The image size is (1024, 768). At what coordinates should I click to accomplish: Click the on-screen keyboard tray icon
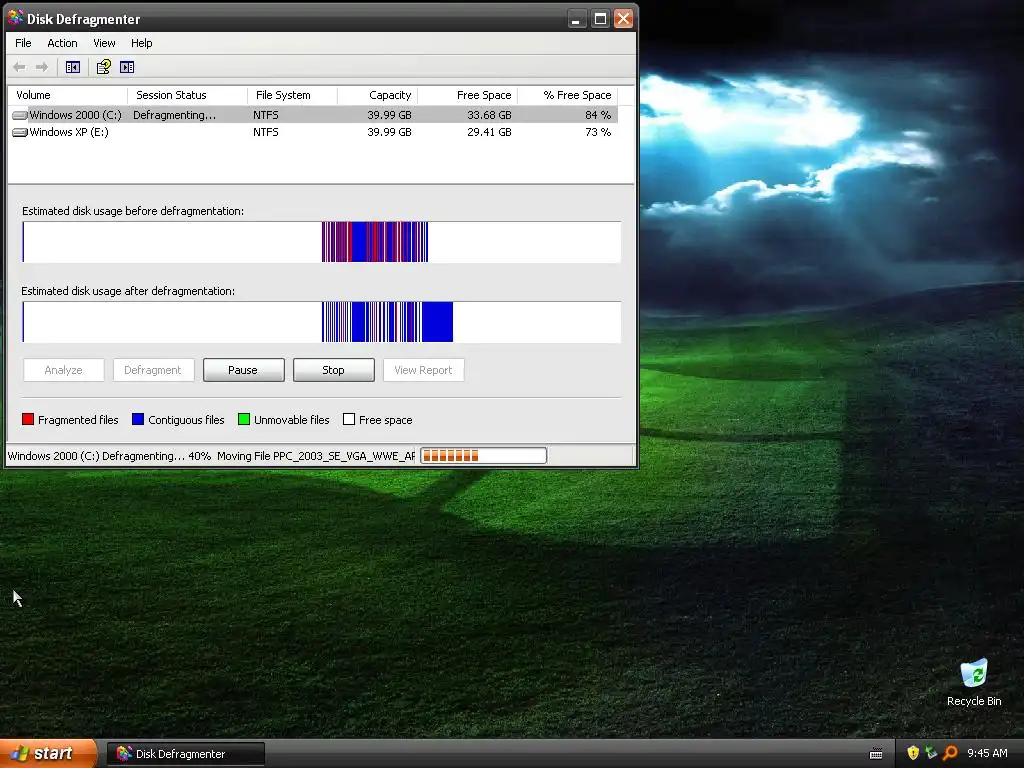pos(876,754)
